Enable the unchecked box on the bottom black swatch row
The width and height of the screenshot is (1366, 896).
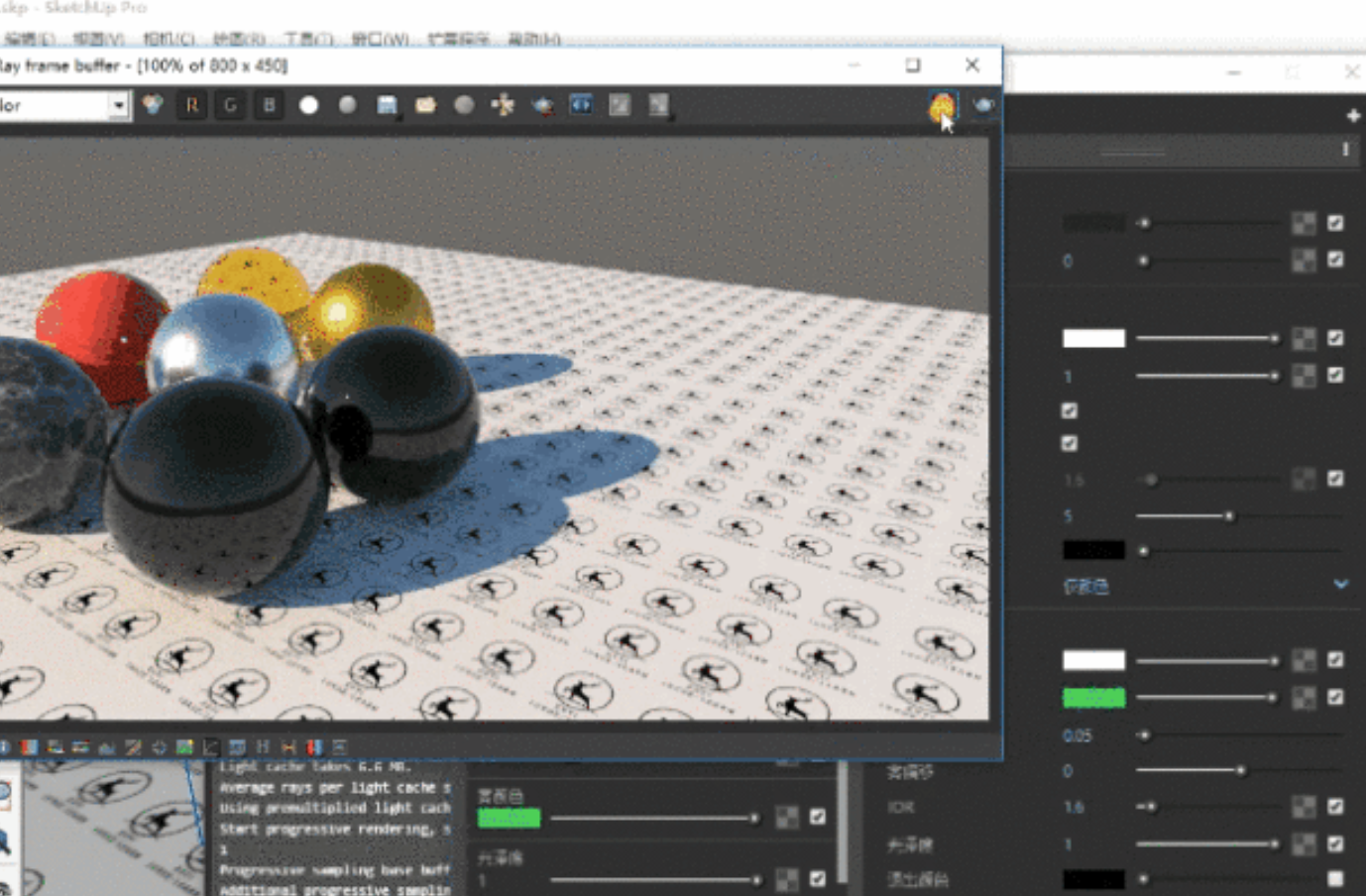pyautogui.click(x=1335, y=879)
